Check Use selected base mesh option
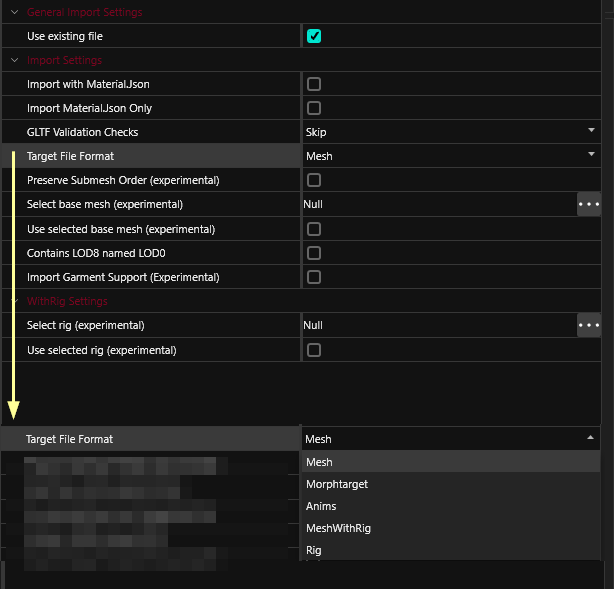This screenshot has height=589, width=614. (x=314, y=229)
